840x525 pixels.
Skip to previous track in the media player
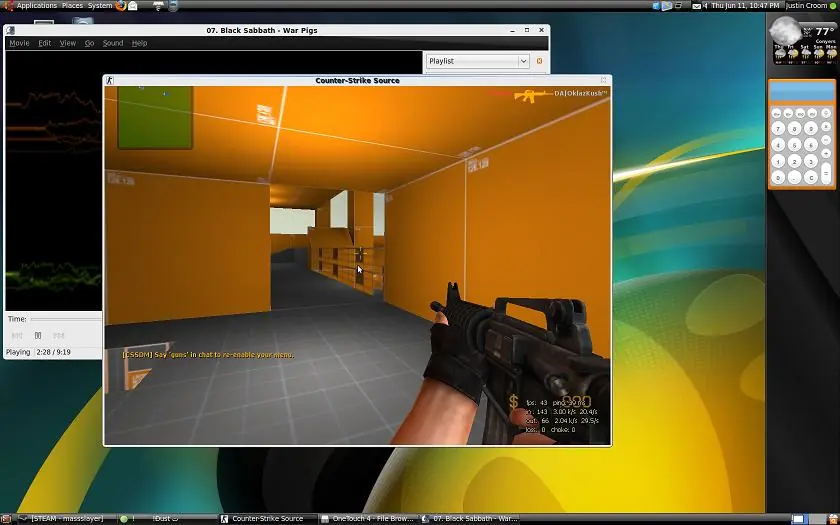pos(17,336)
